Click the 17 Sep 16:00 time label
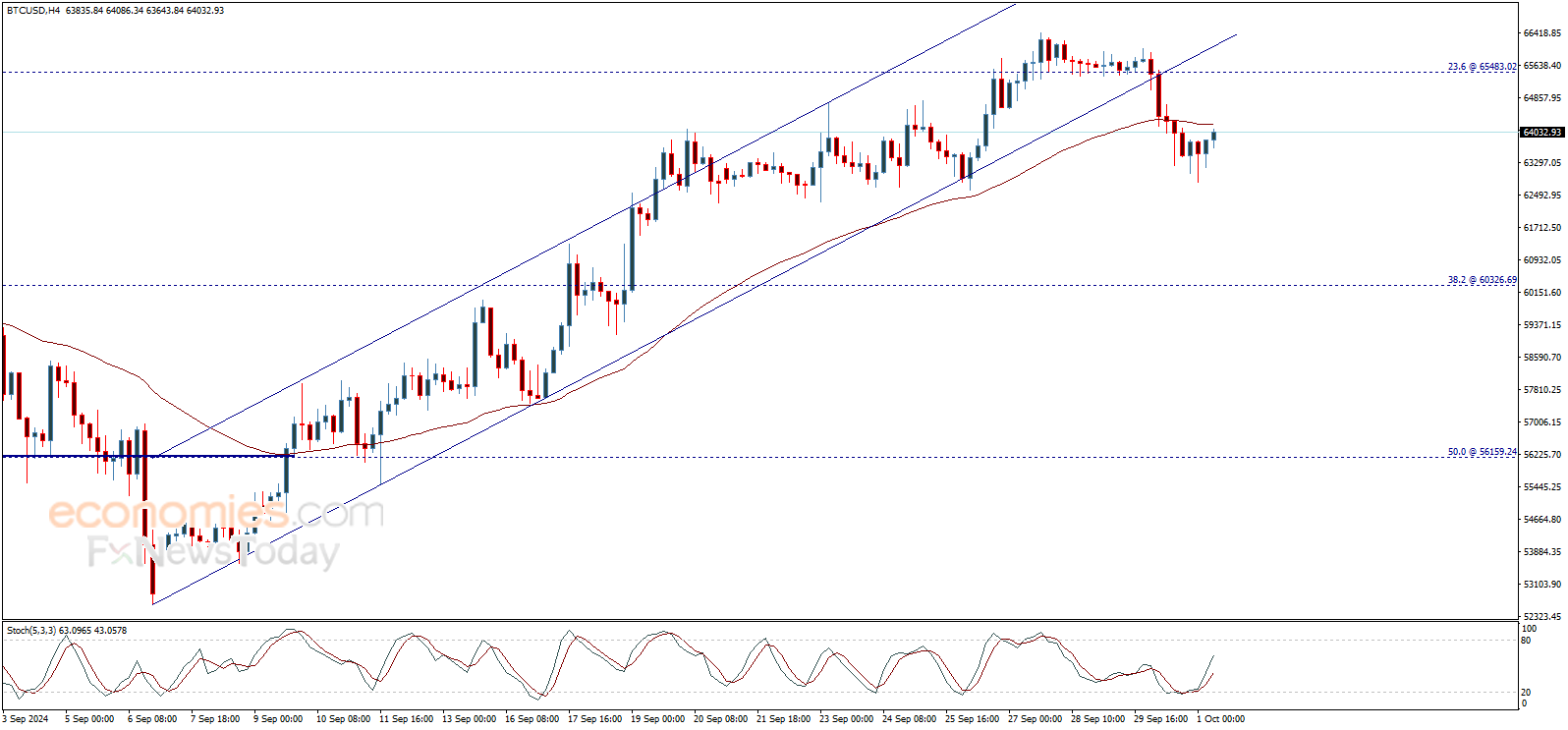Screen dimensions: 1568x730 tap(594, 719)
